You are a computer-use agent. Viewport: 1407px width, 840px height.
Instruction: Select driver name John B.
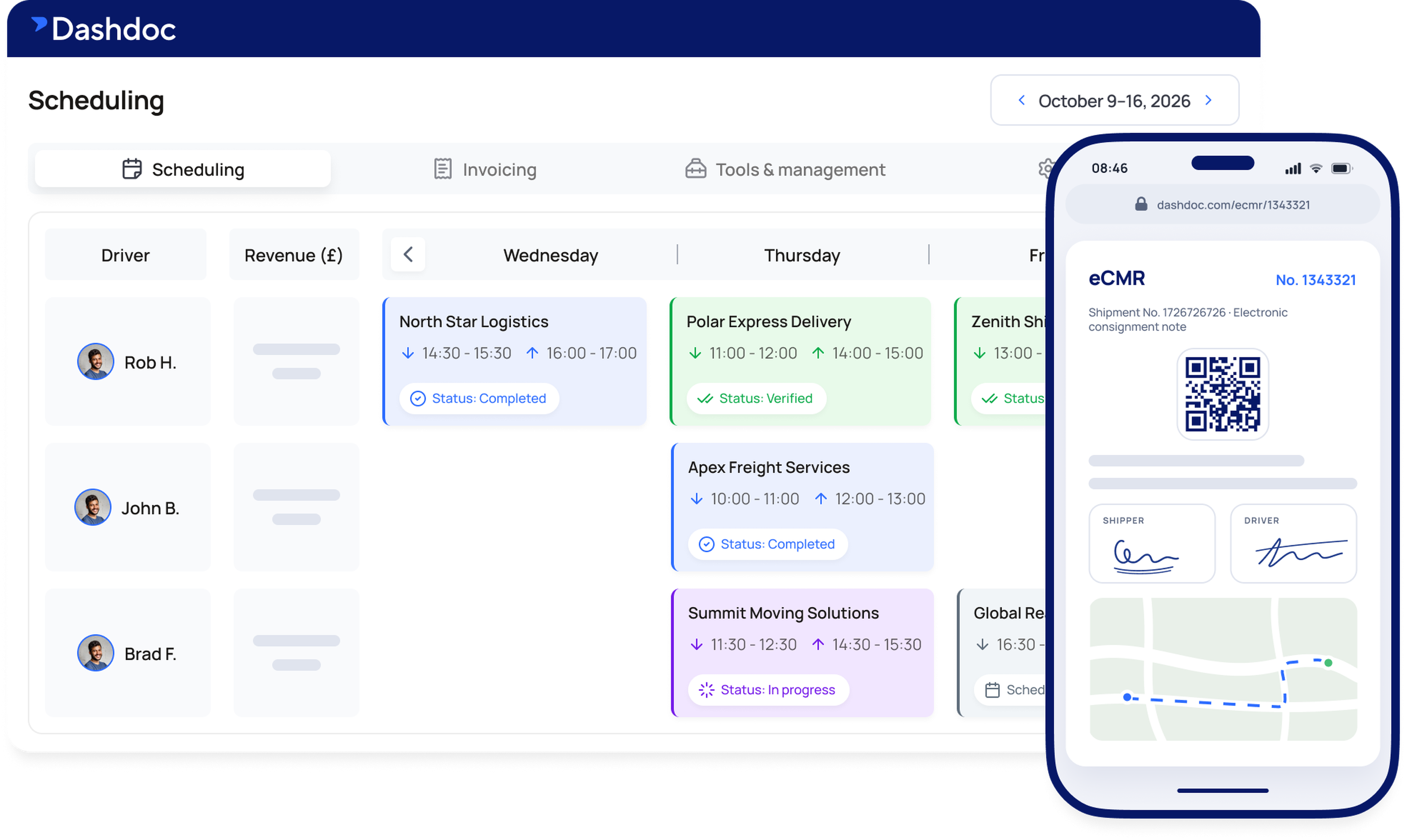[x=151, y=509]
